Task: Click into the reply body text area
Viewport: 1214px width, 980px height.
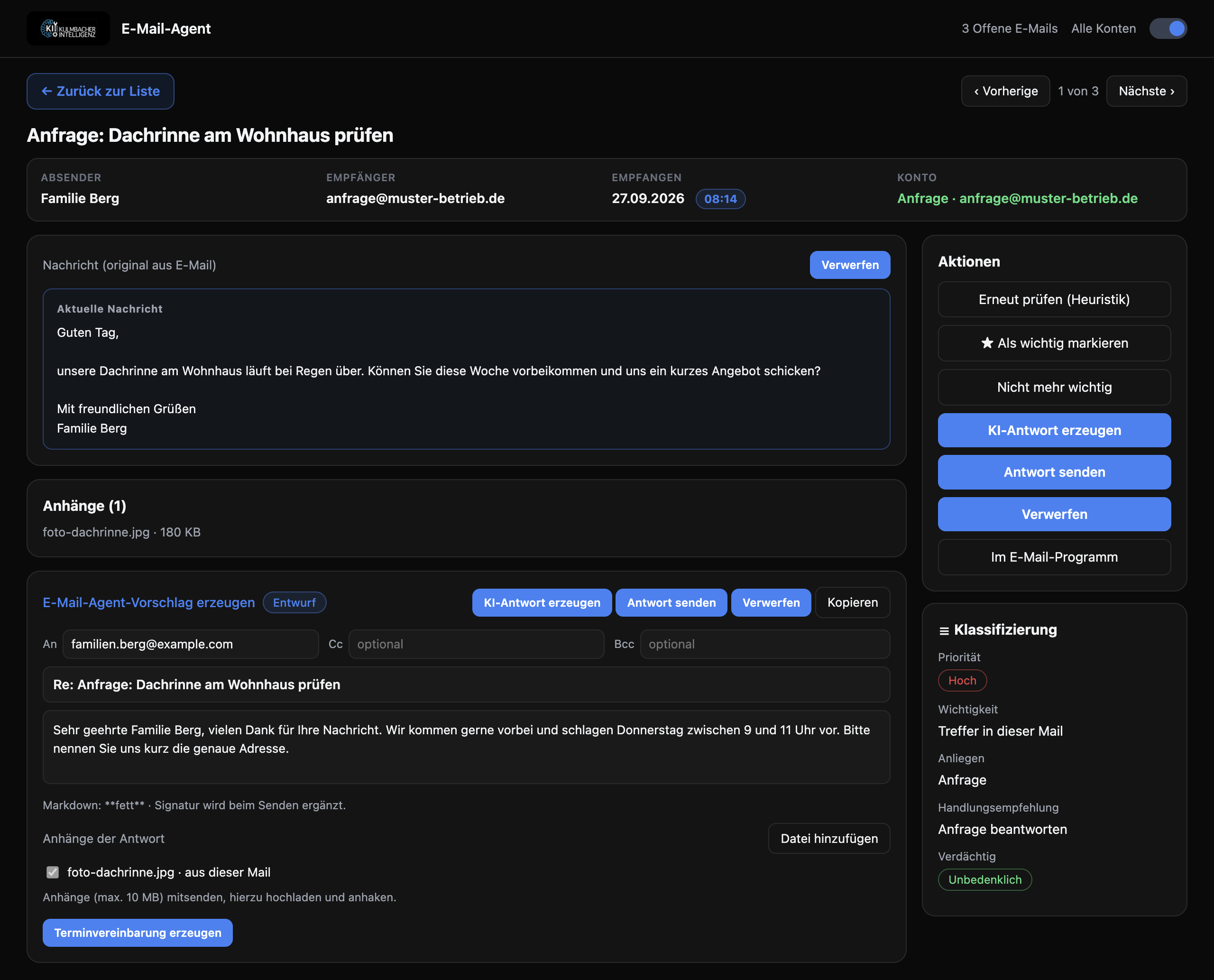Action: pos(466,747)
